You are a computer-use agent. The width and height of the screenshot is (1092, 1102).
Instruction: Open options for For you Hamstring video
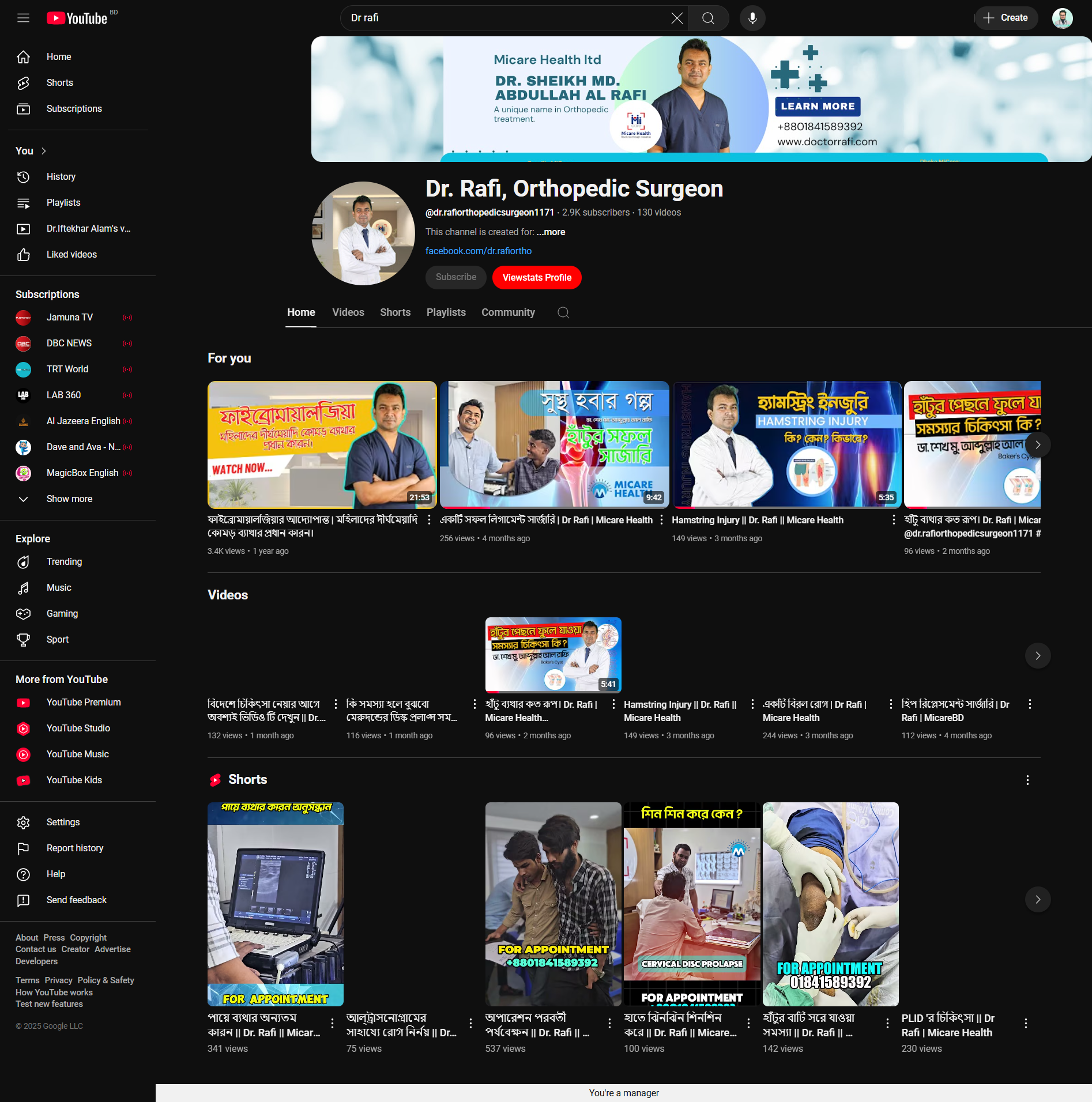(894, 520)
